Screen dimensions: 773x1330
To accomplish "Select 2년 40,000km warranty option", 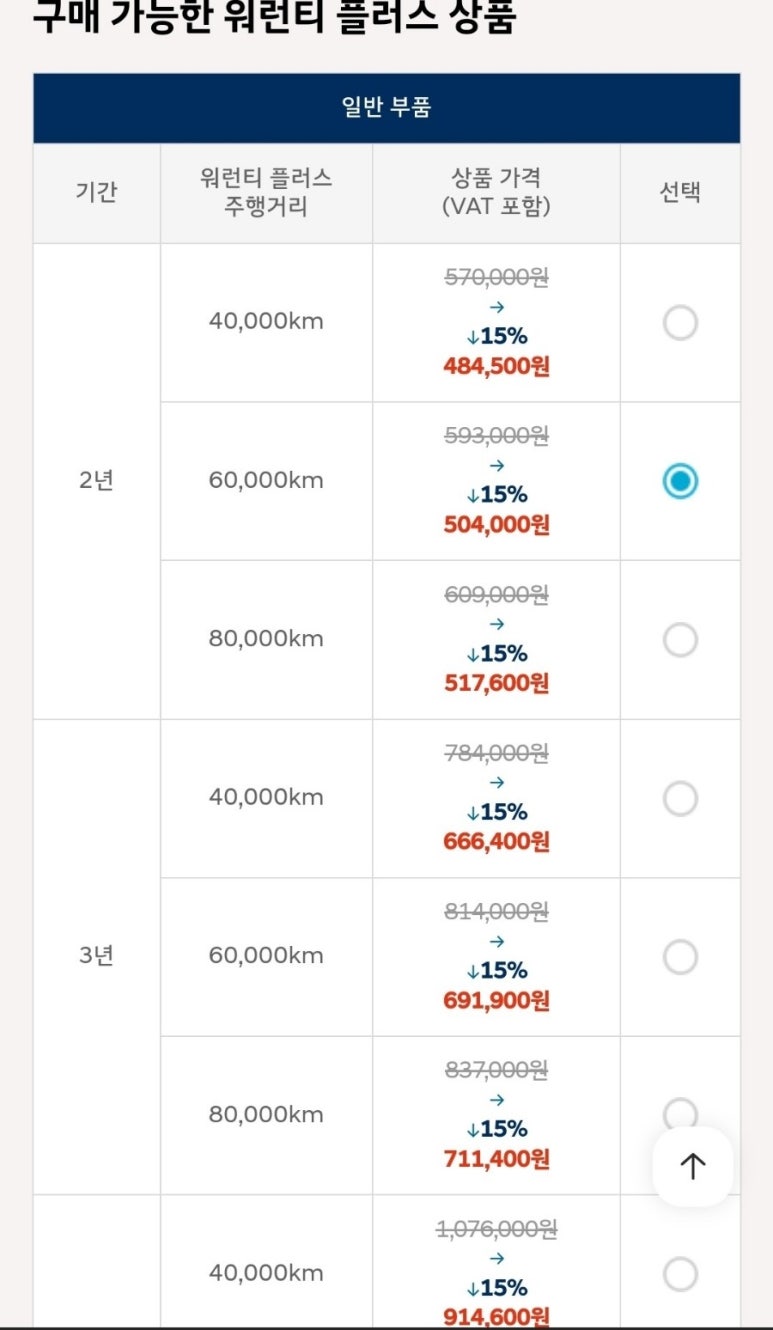I will tap(680, 323).
